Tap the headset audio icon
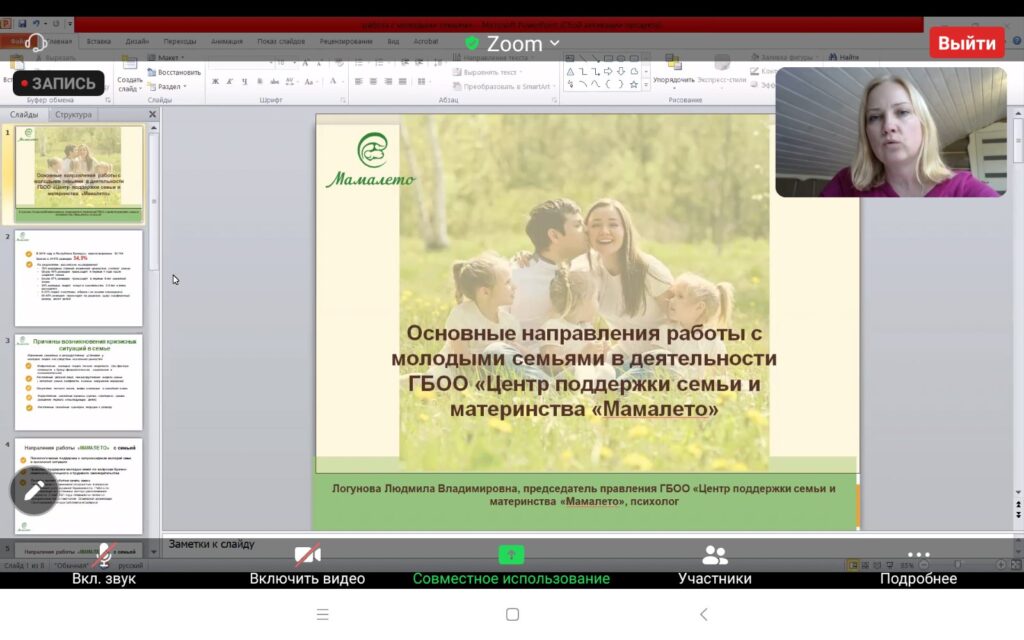1024x640 pixels. click(x=35, y=42)
